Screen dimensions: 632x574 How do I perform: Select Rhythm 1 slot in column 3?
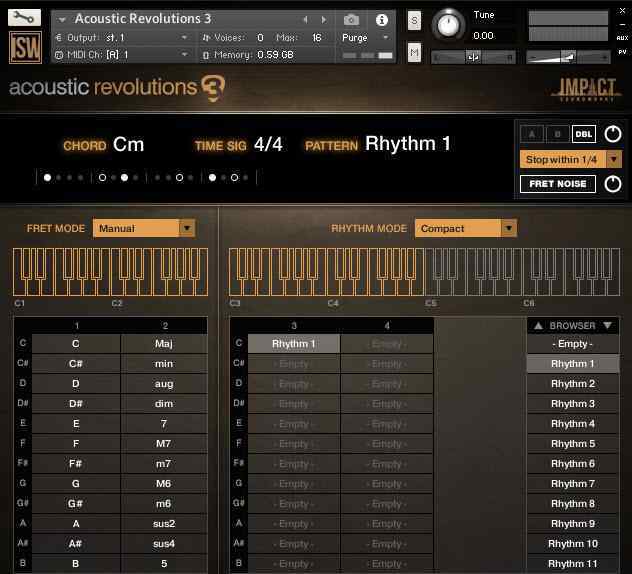pyautogui.click(x=293, y=344)
